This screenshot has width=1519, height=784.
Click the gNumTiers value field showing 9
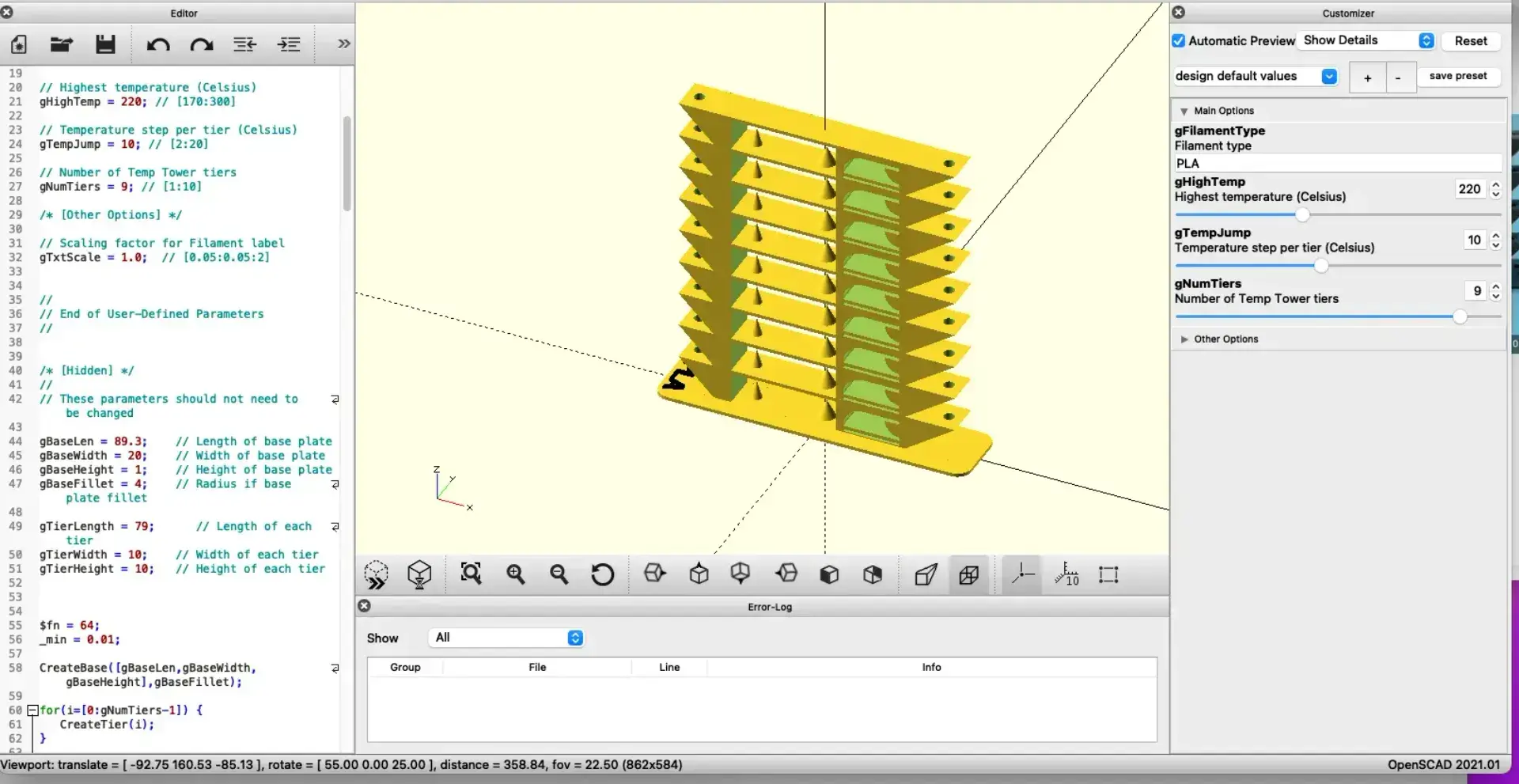pyautogui.click(x=1476, y=291)
